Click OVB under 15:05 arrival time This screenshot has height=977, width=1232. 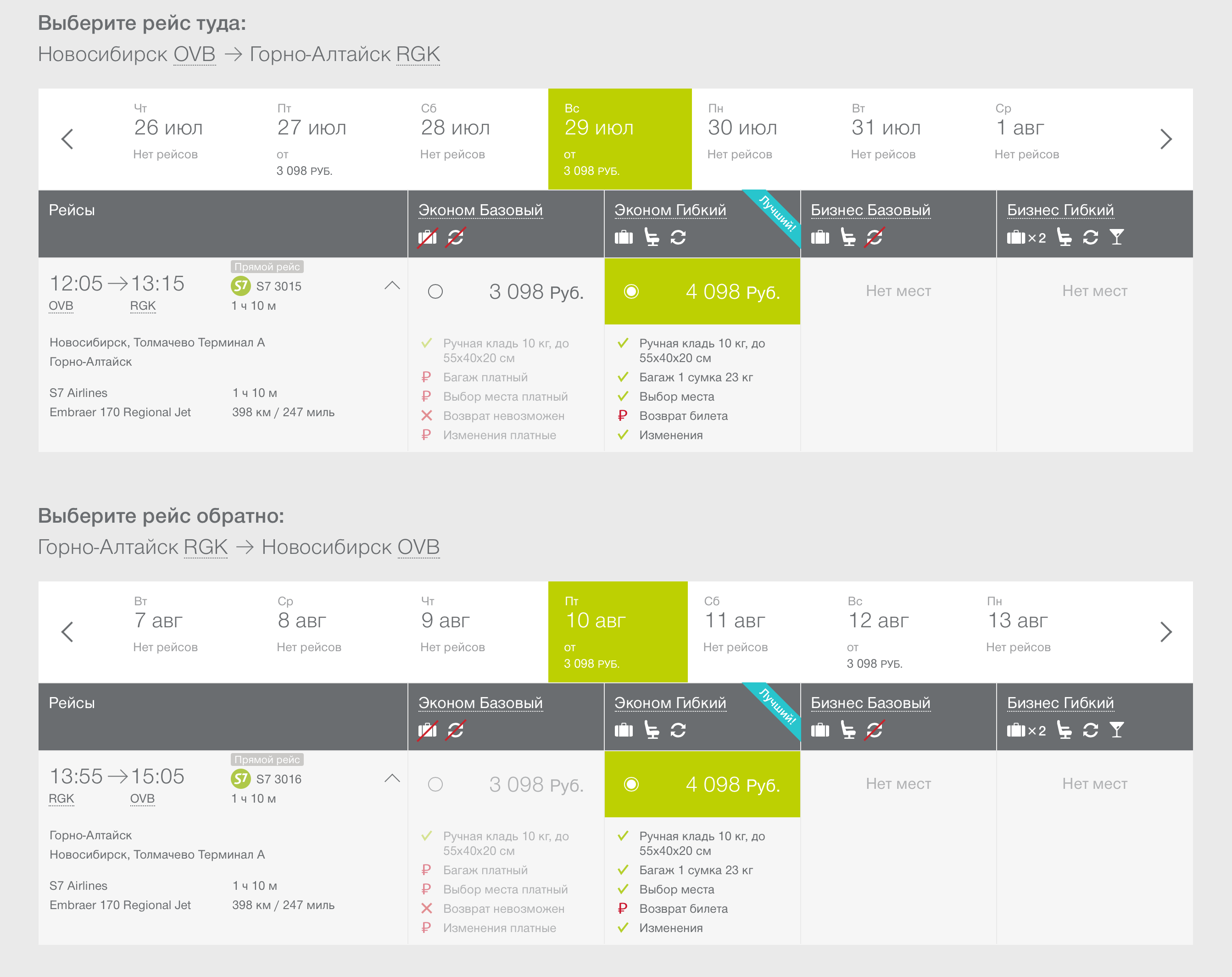click(142, 799)
